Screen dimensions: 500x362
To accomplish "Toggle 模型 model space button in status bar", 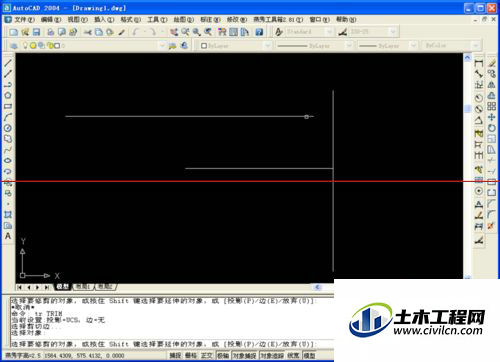I will [x=309, y=356].
